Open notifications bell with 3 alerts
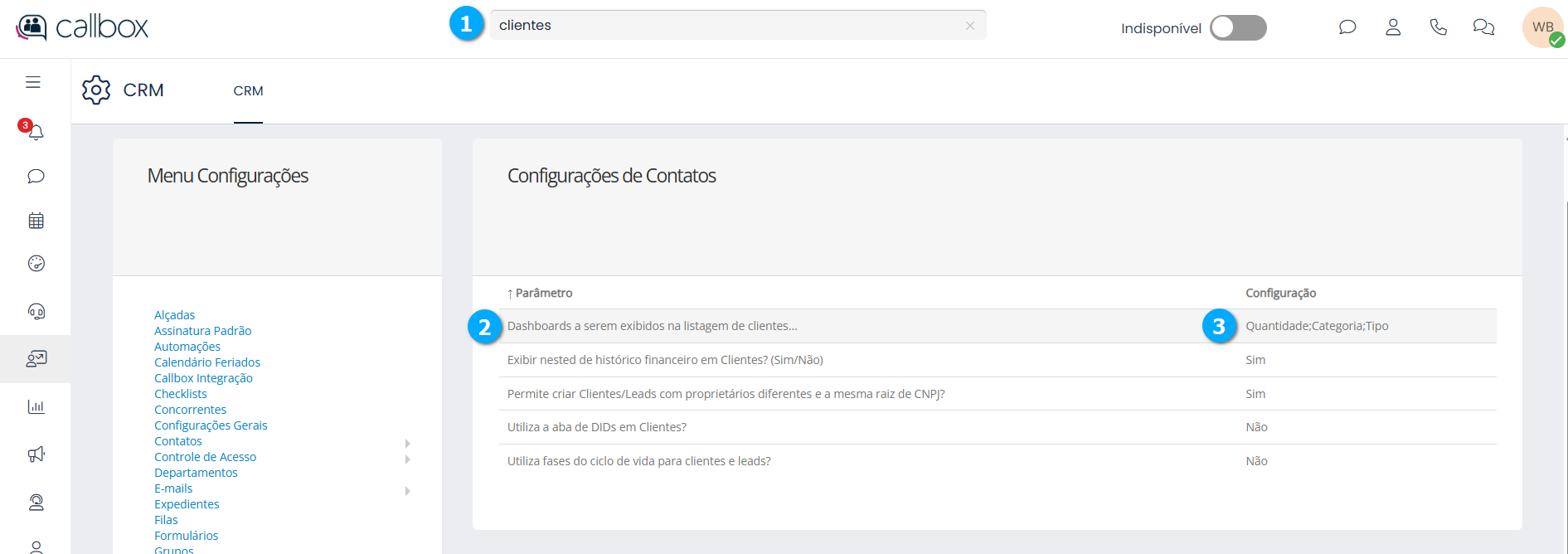1568x554 pixels. [35, 131]
